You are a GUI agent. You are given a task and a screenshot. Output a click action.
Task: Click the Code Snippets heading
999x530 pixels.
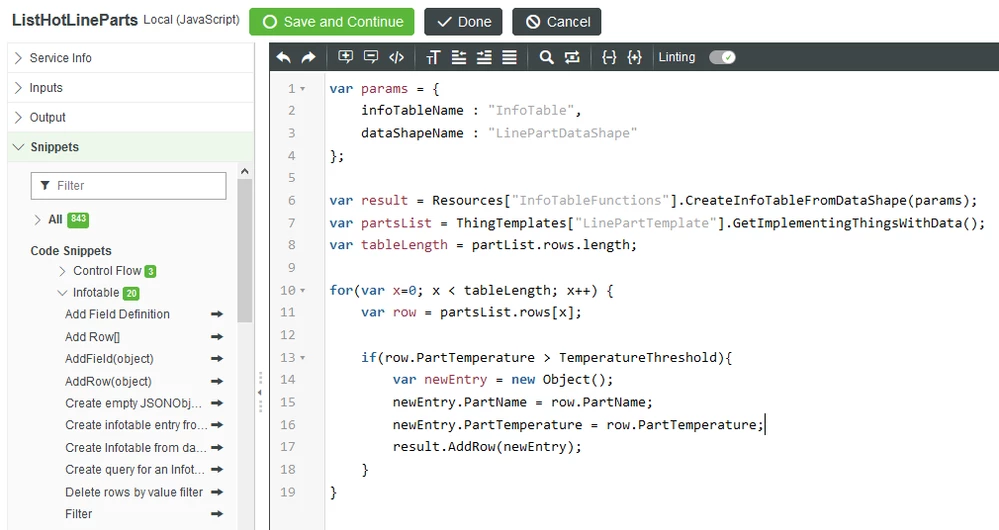(71, 251)
